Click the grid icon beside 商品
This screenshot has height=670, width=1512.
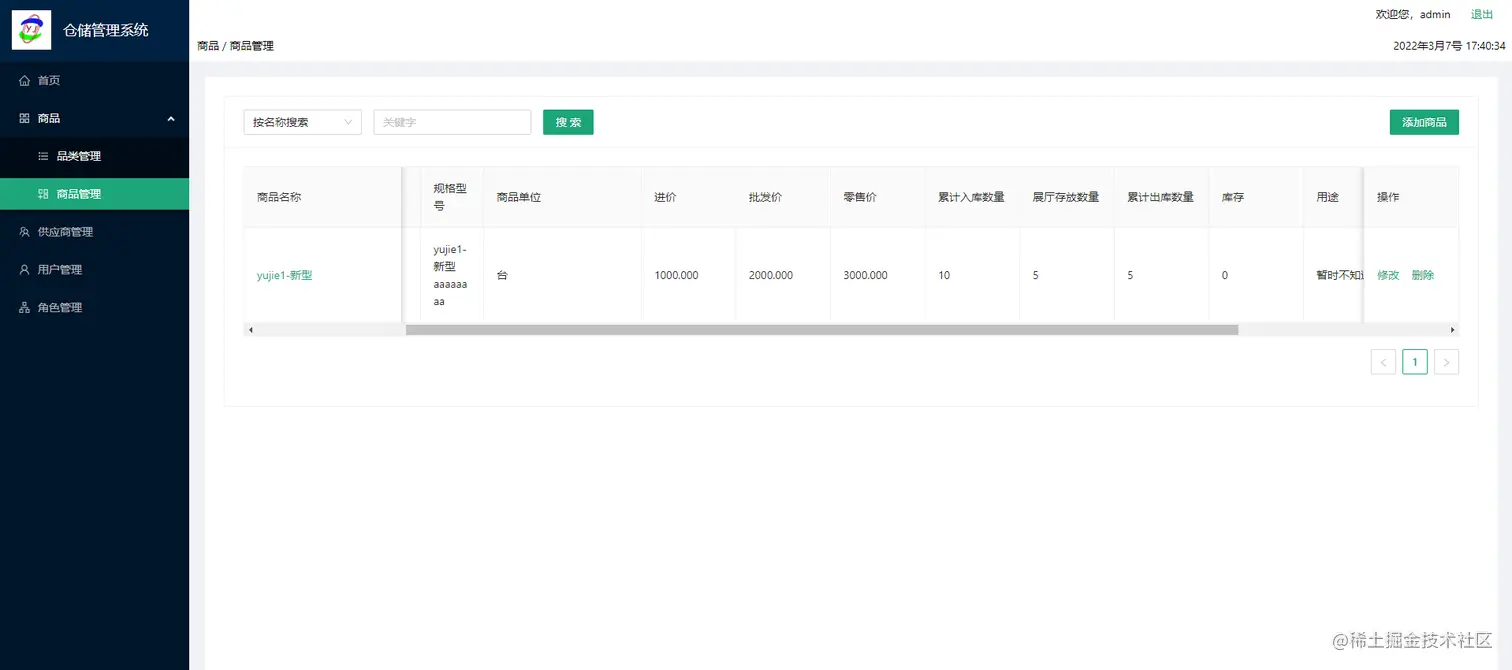tap(24, 118)
